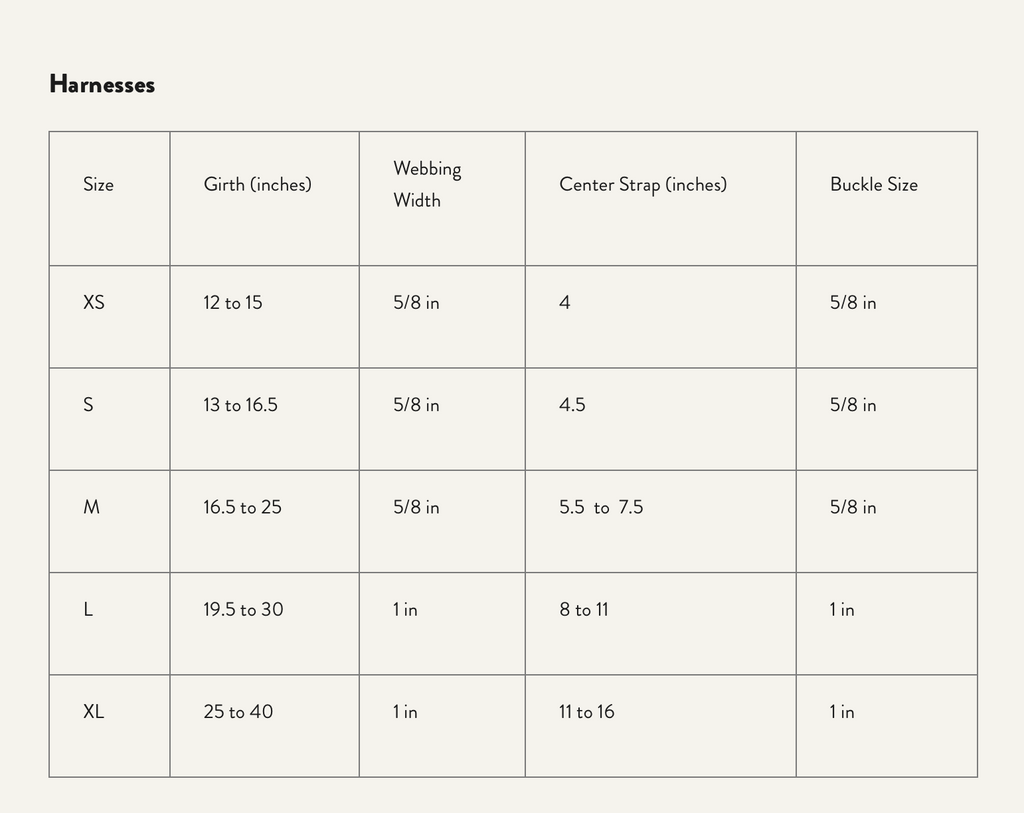The width and height of the screenshot is (1024, 813).
Task: Select the girth value 12 to 15
Action: click(x=233, y=302)
